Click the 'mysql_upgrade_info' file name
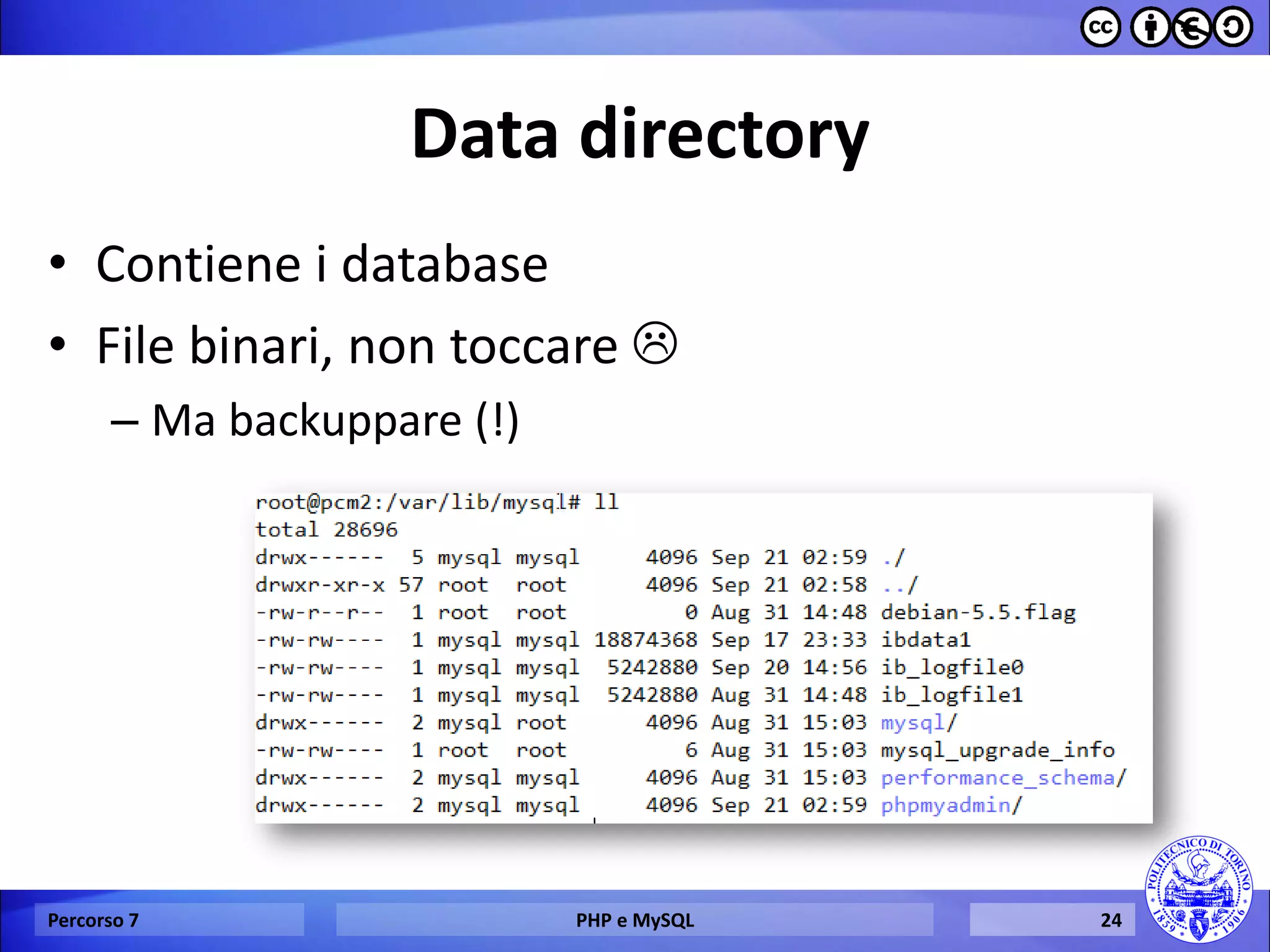 998,750
